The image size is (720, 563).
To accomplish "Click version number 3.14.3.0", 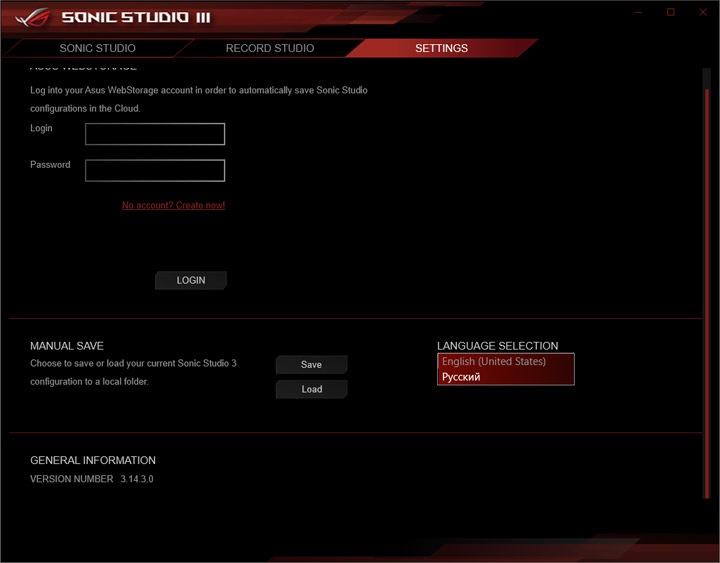I will point(137,479).
